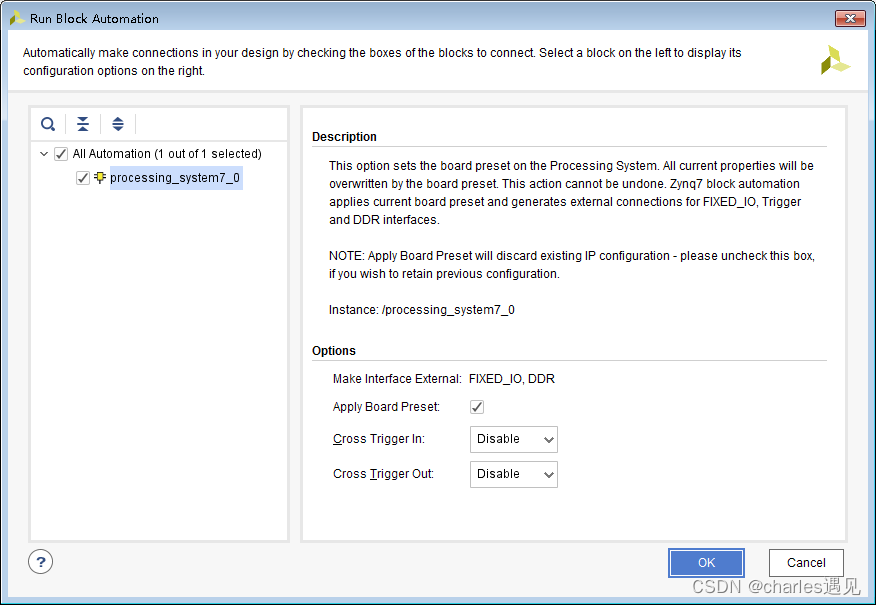The height and width of the screenshot is (605, 876).
Task: Open help via the question mark icon
Action: tap(40, 561)
